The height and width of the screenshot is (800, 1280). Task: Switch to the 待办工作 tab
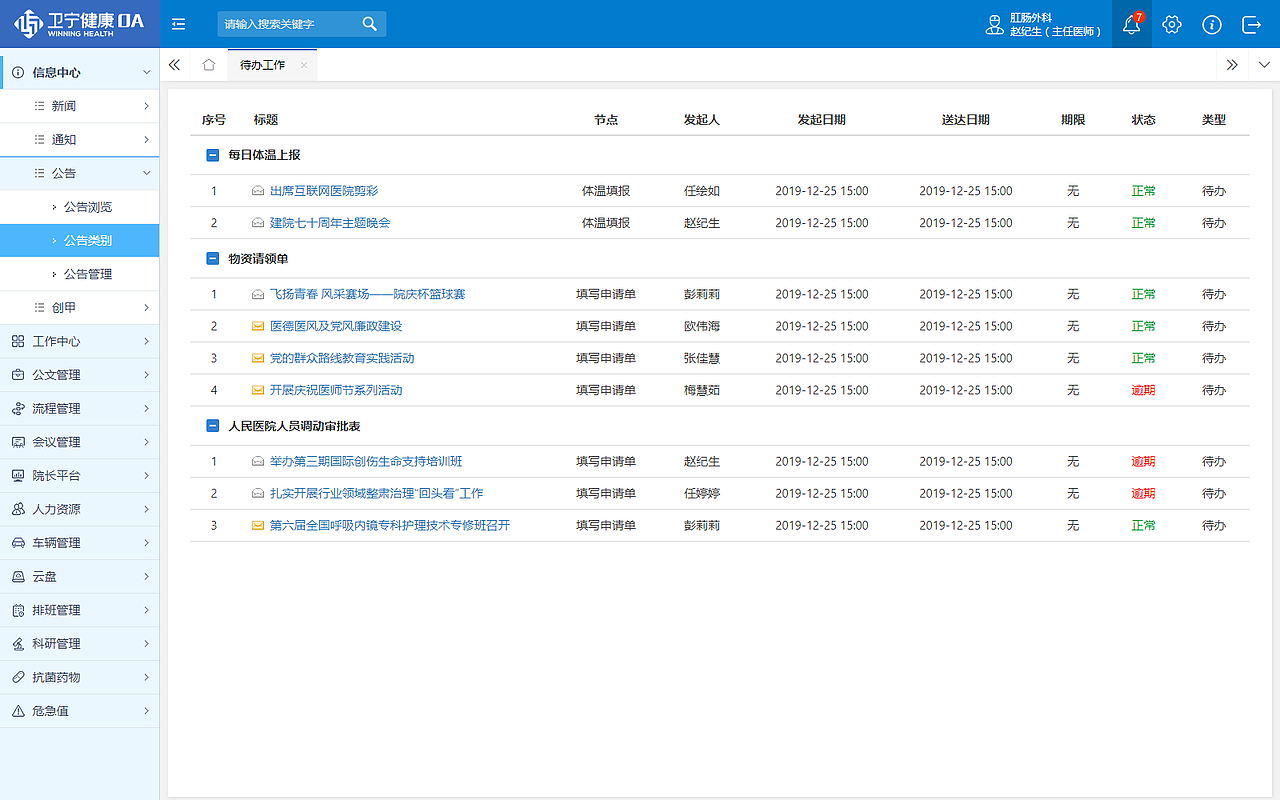[263, 64]
